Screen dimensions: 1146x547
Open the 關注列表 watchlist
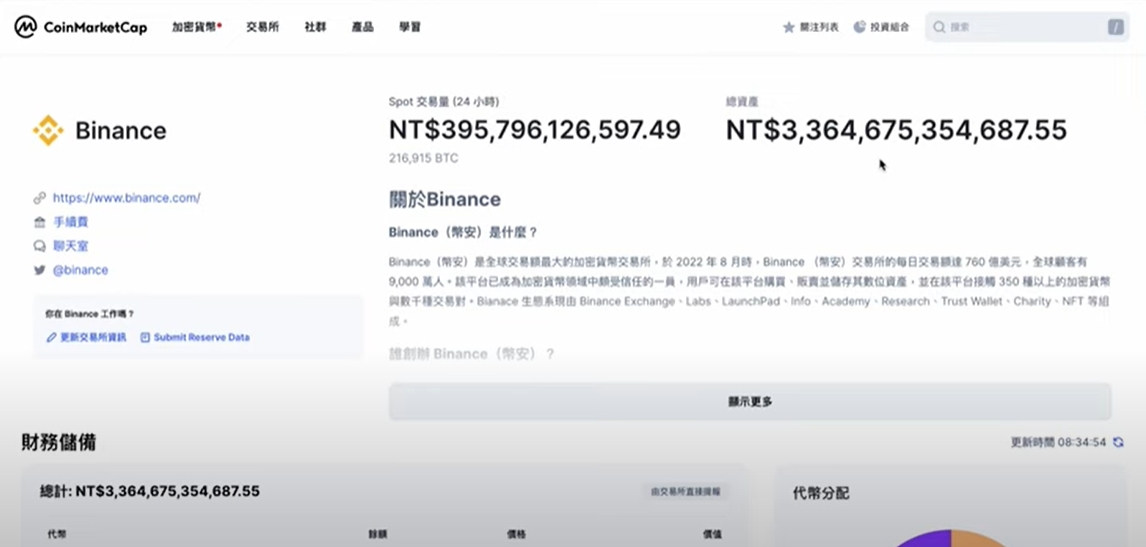pos(811,27)
